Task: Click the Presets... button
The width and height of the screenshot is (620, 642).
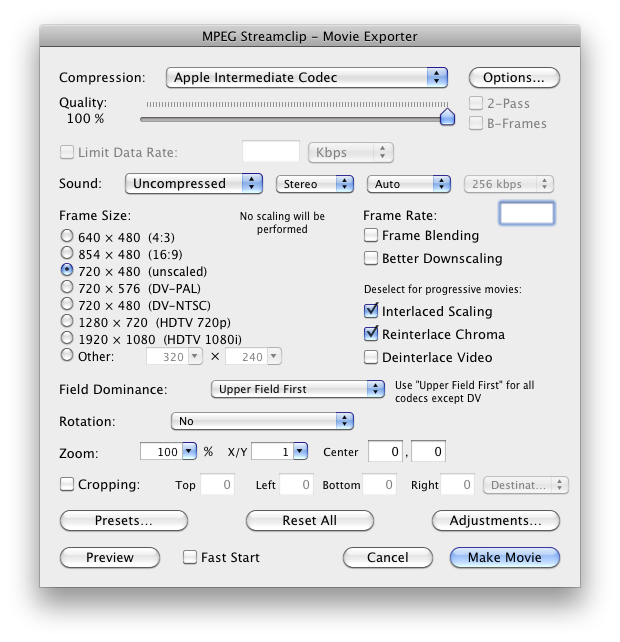Action: coord(124,520)
